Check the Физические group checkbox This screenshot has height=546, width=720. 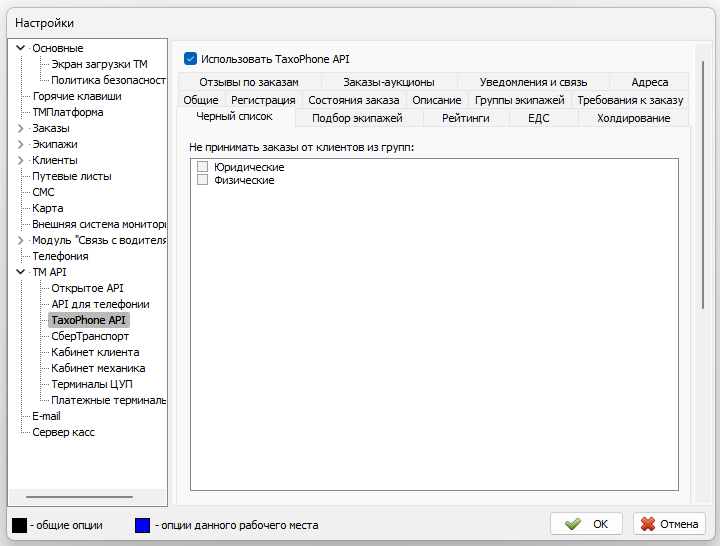tap(202, 180)
